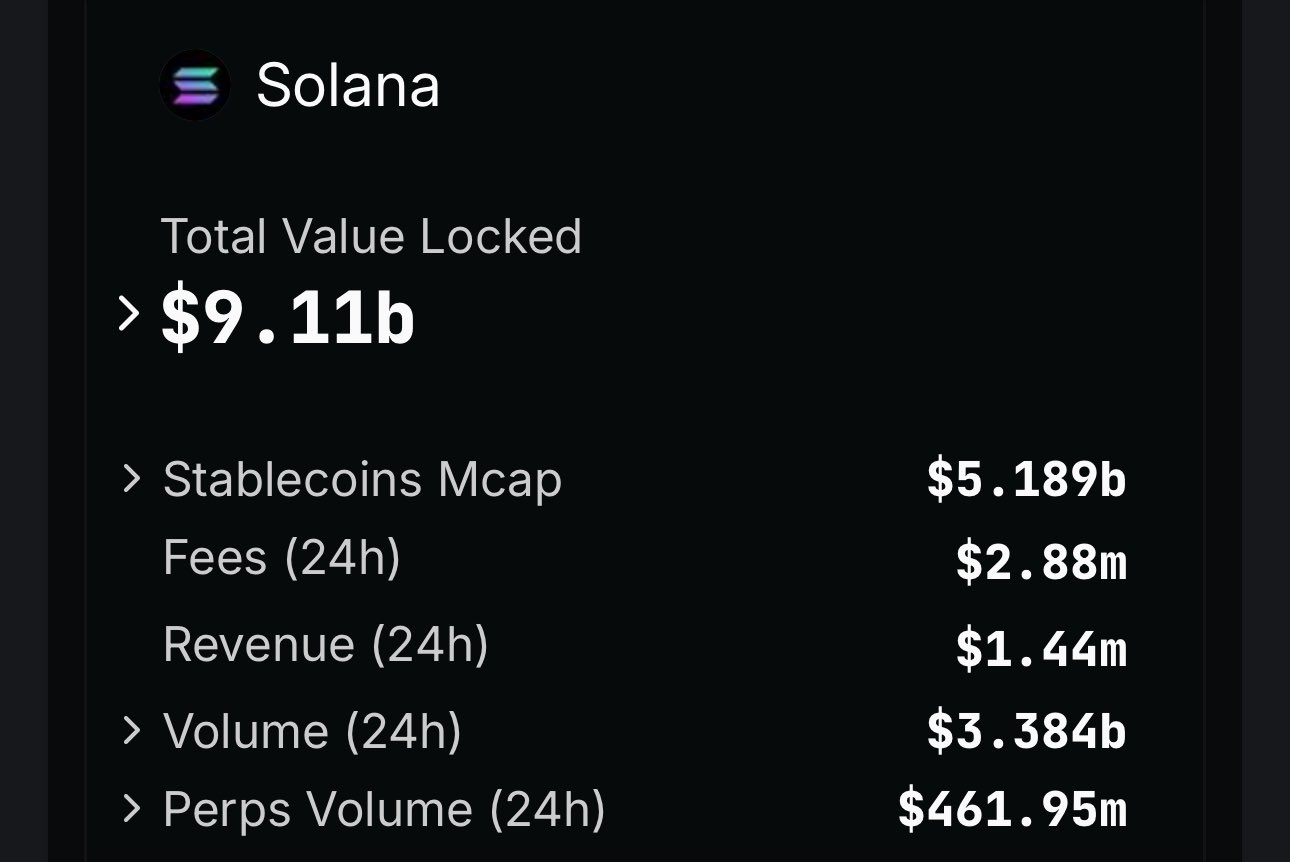1290x862 pixels.
Task: Click the Revenue (24h) label
Action: 325,645
